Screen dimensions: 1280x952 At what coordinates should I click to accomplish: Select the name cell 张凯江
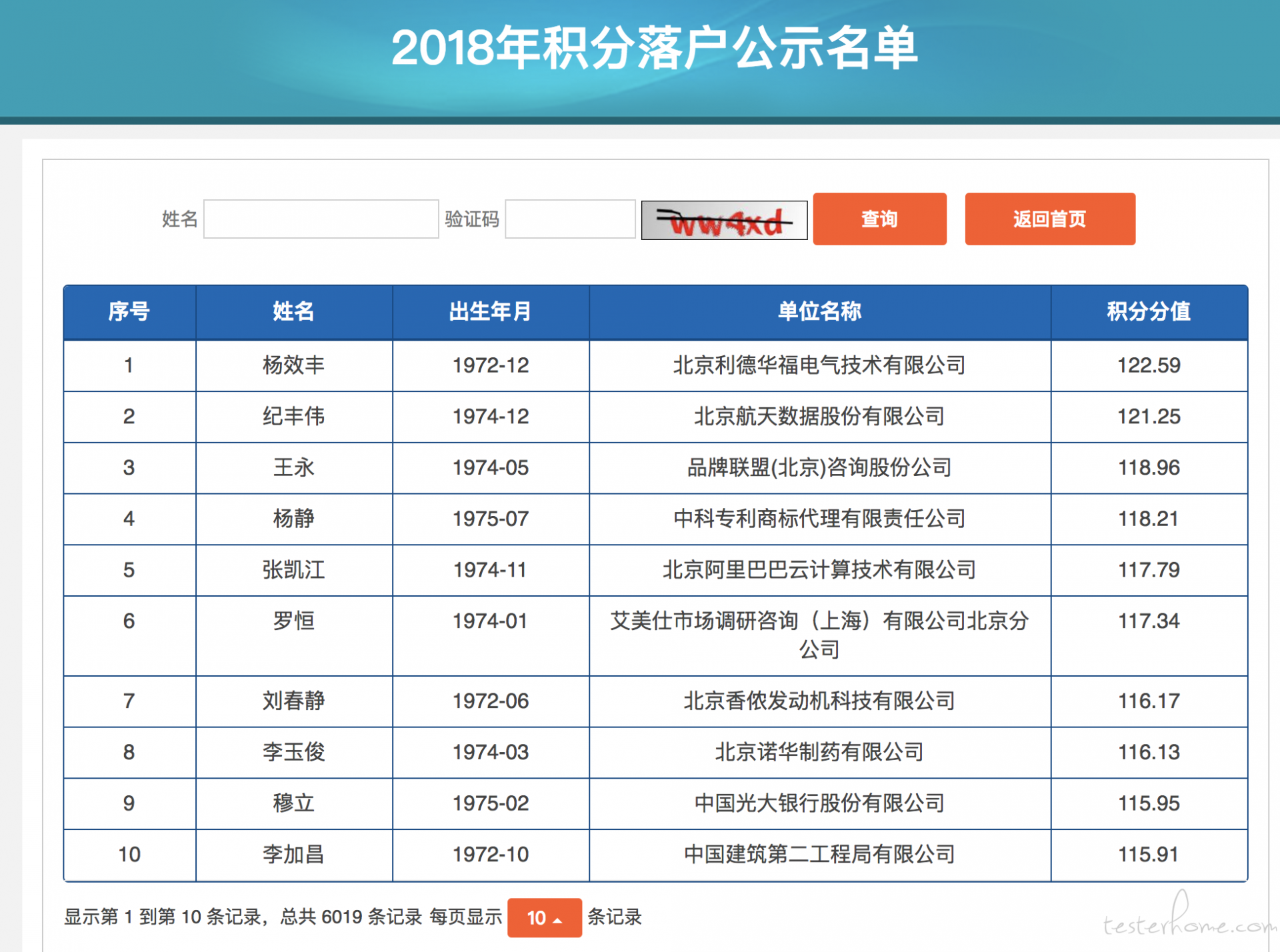tap(293, 570)
